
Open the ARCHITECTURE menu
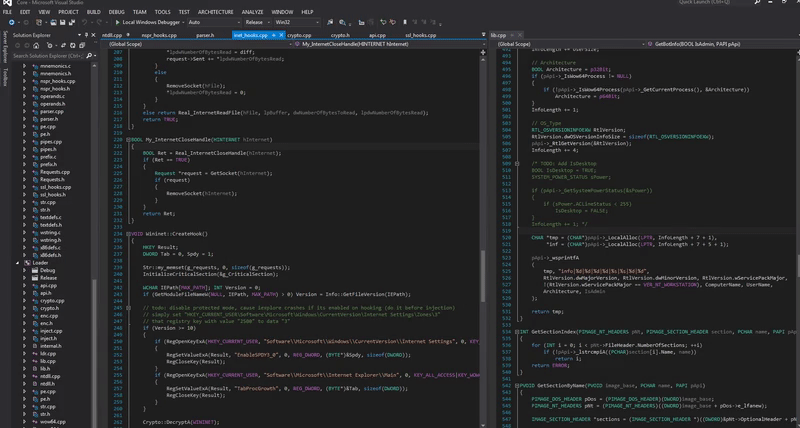click(x=216, y=11)
